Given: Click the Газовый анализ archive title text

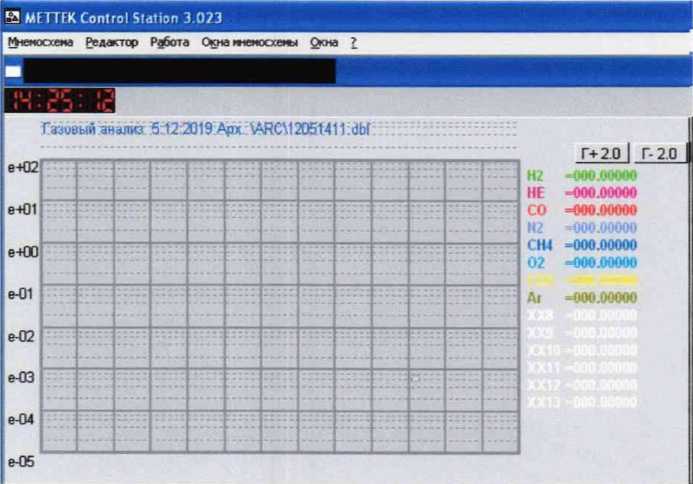Looking at the screenshot, I should click(x=205, y=129).
